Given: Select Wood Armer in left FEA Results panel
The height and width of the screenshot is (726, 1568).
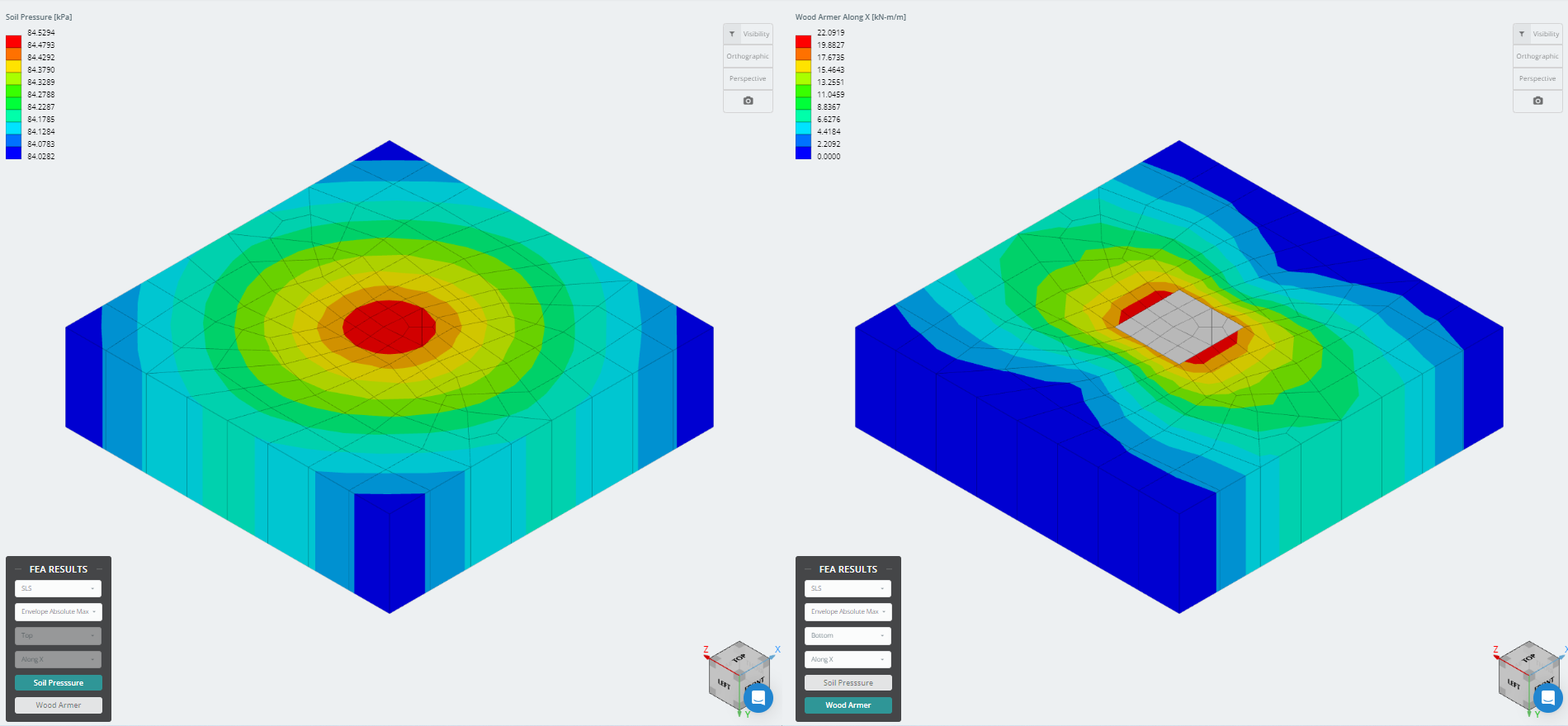Looking at the screenshot, I should (x=58, y=705).
